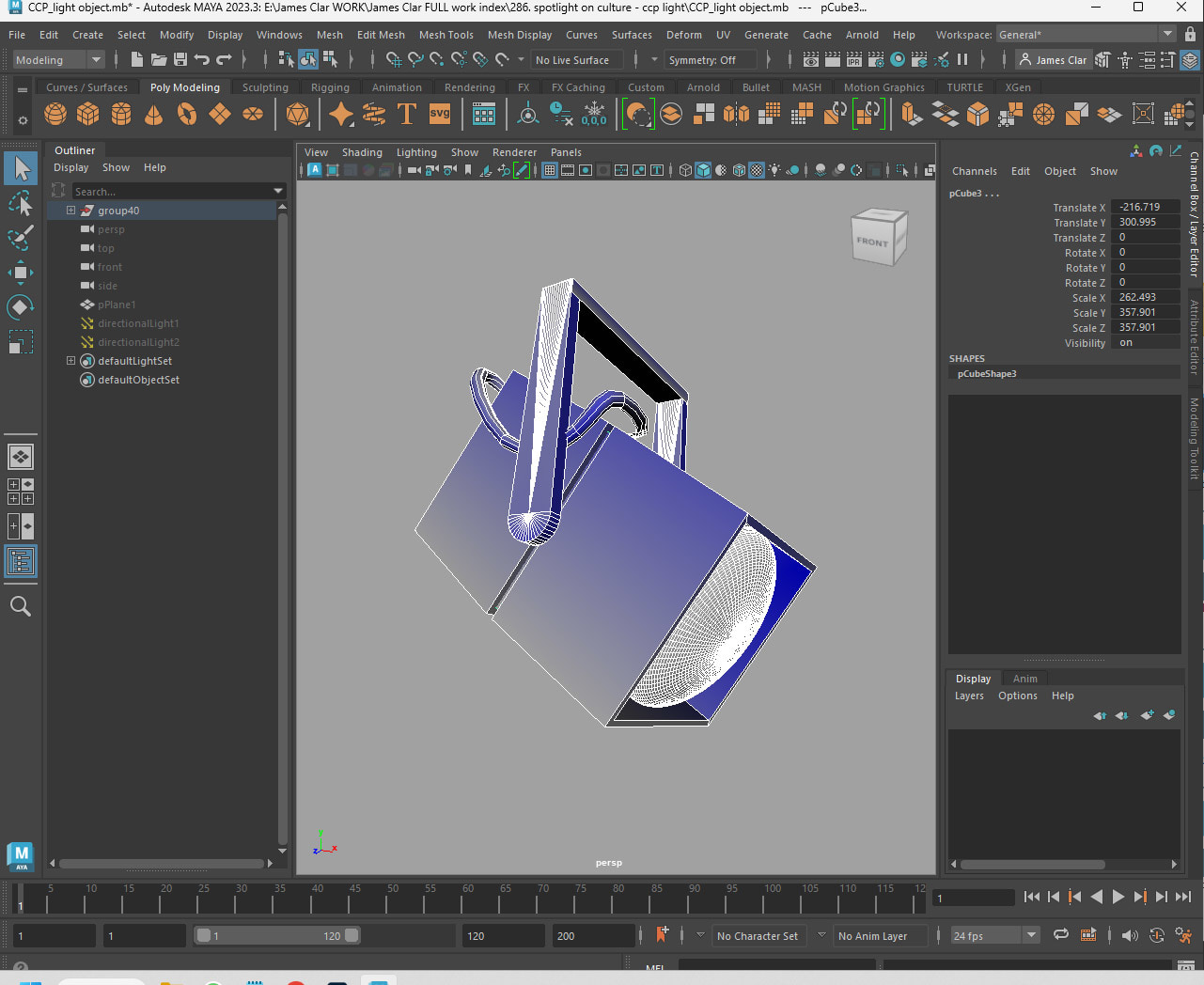Open the Modeling menu set dropdown
Screen dimensions: 1204x985
point(58,60)
